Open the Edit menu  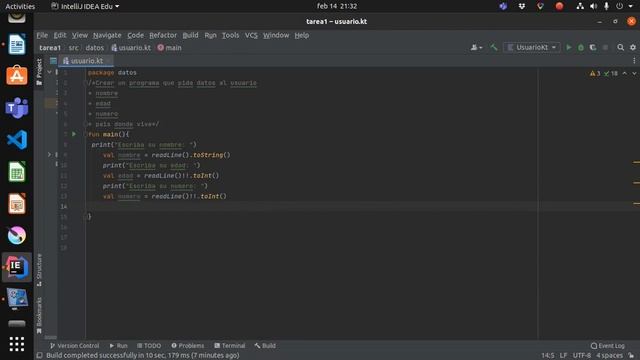pyautogui.click(x=60, y=35)
